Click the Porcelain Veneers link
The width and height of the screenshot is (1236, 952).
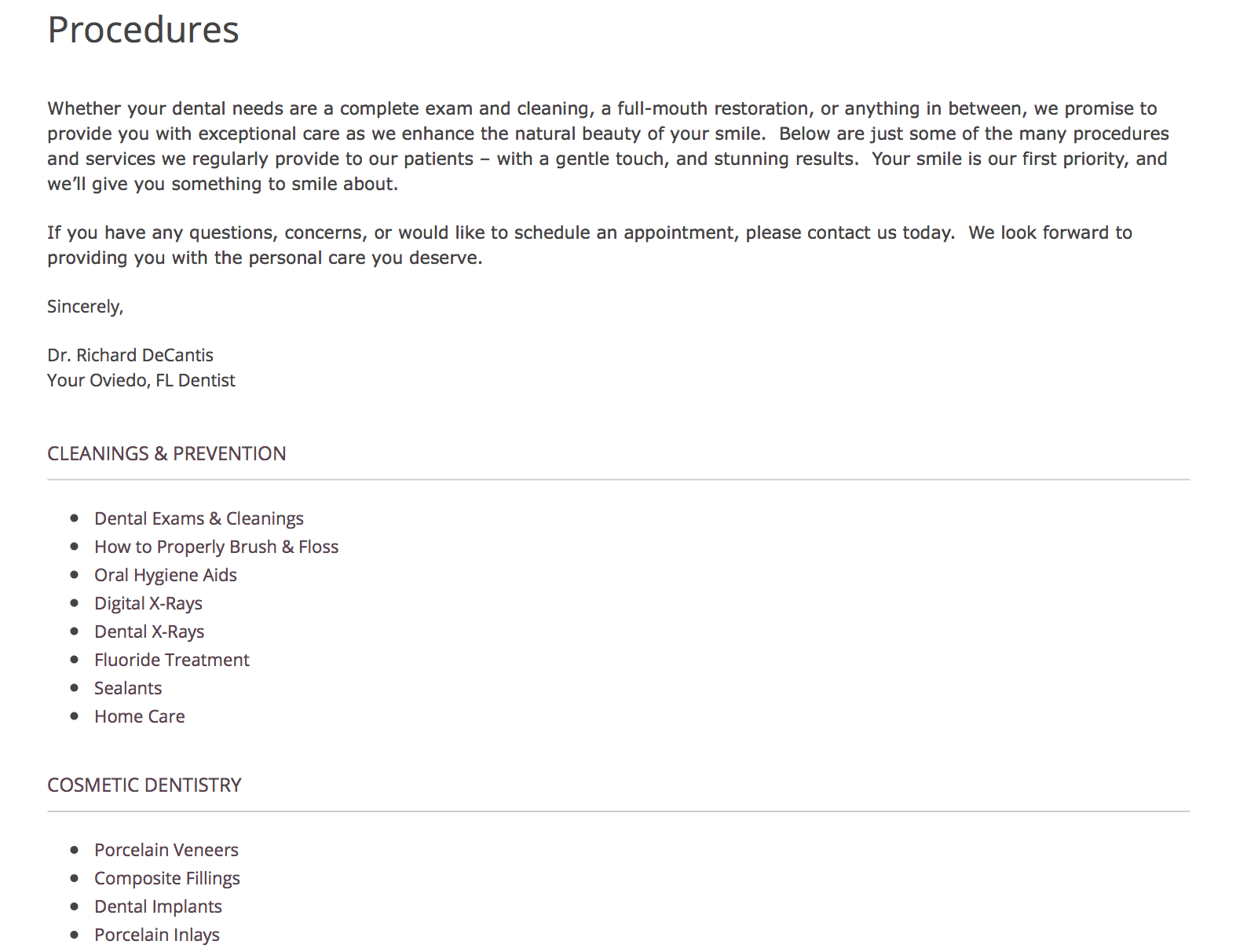[166, 850]
